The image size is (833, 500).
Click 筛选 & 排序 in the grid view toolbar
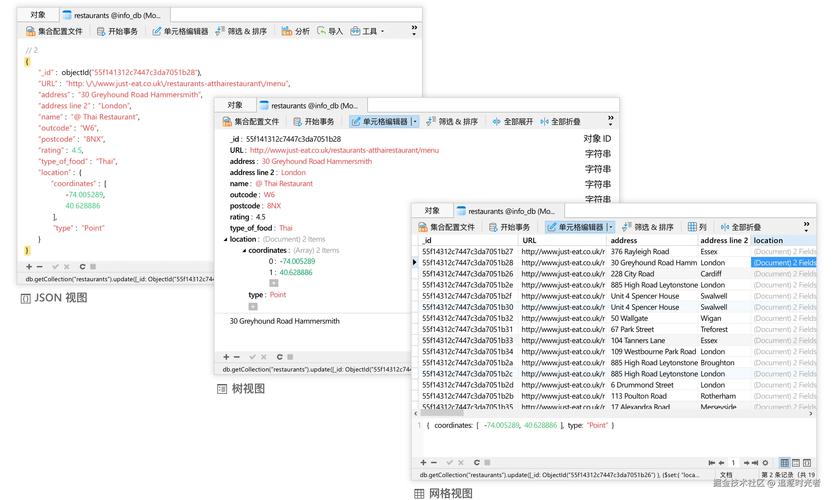pos(648,227)
